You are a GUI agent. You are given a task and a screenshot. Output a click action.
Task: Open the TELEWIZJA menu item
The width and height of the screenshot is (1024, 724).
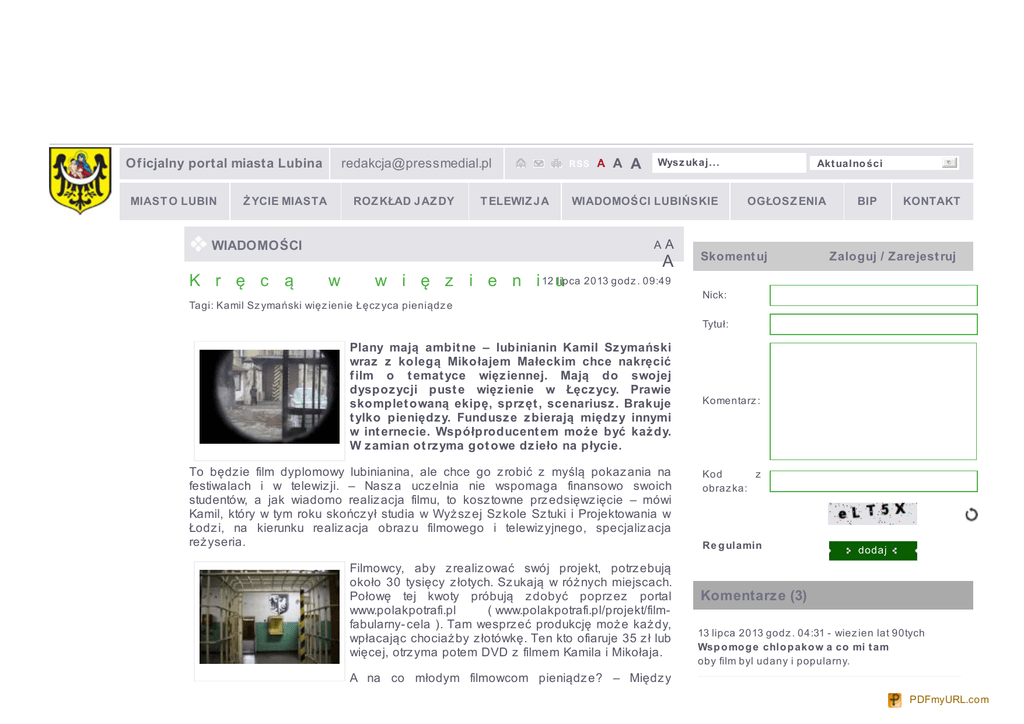coord(514,201)
